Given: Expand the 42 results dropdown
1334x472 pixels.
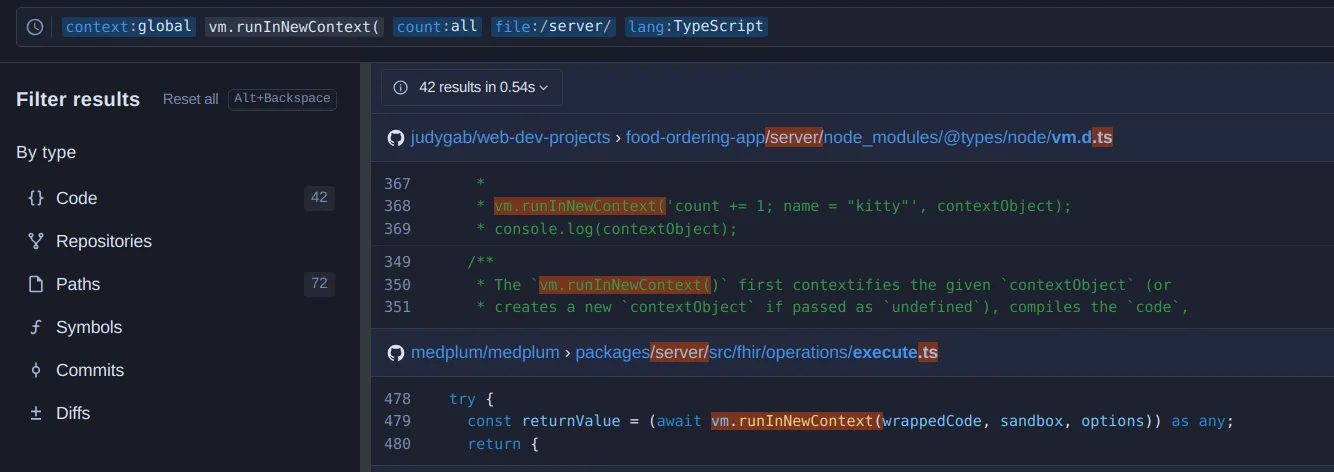Looking at the screenshot, I should pos(472,87).
